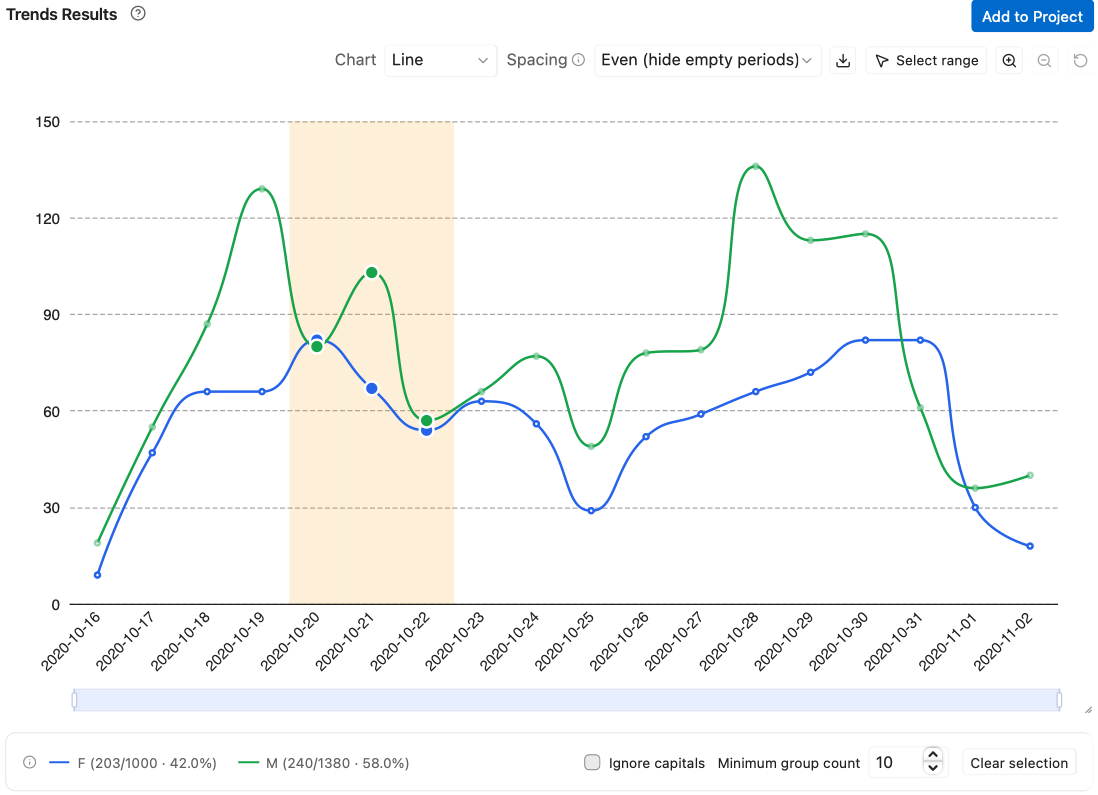The width and height of the screenshot is (1098, 795).
Task: Click the Spacing label text
Action: (x=537, y=60)
